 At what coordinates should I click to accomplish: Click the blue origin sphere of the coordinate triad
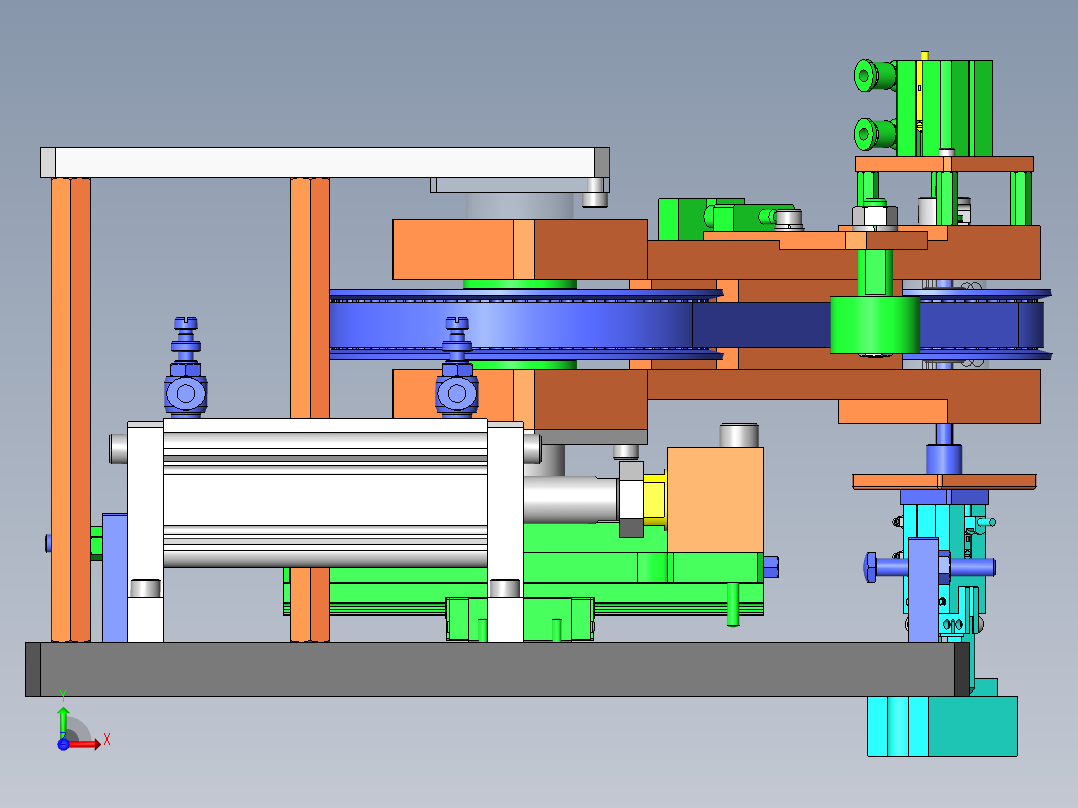pos(63,743)
